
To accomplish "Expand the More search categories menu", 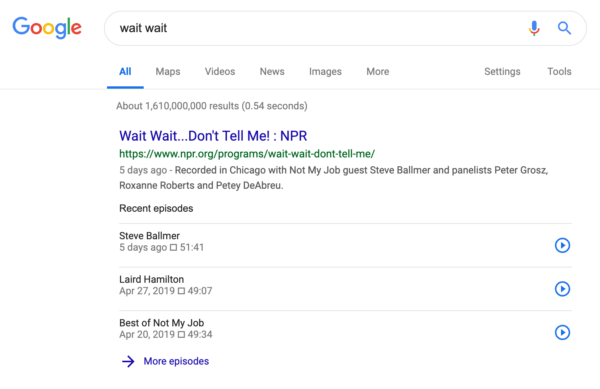I will pyautogui.click(x=378, y=72).
